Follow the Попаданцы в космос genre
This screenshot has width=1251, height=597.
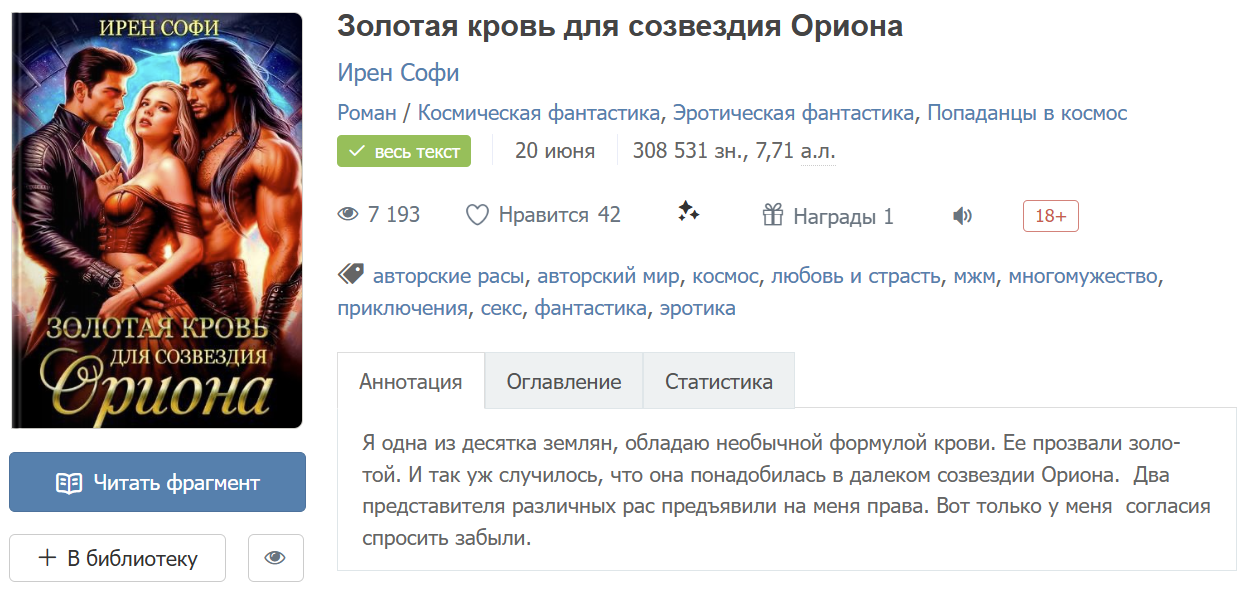[1027, 113]
